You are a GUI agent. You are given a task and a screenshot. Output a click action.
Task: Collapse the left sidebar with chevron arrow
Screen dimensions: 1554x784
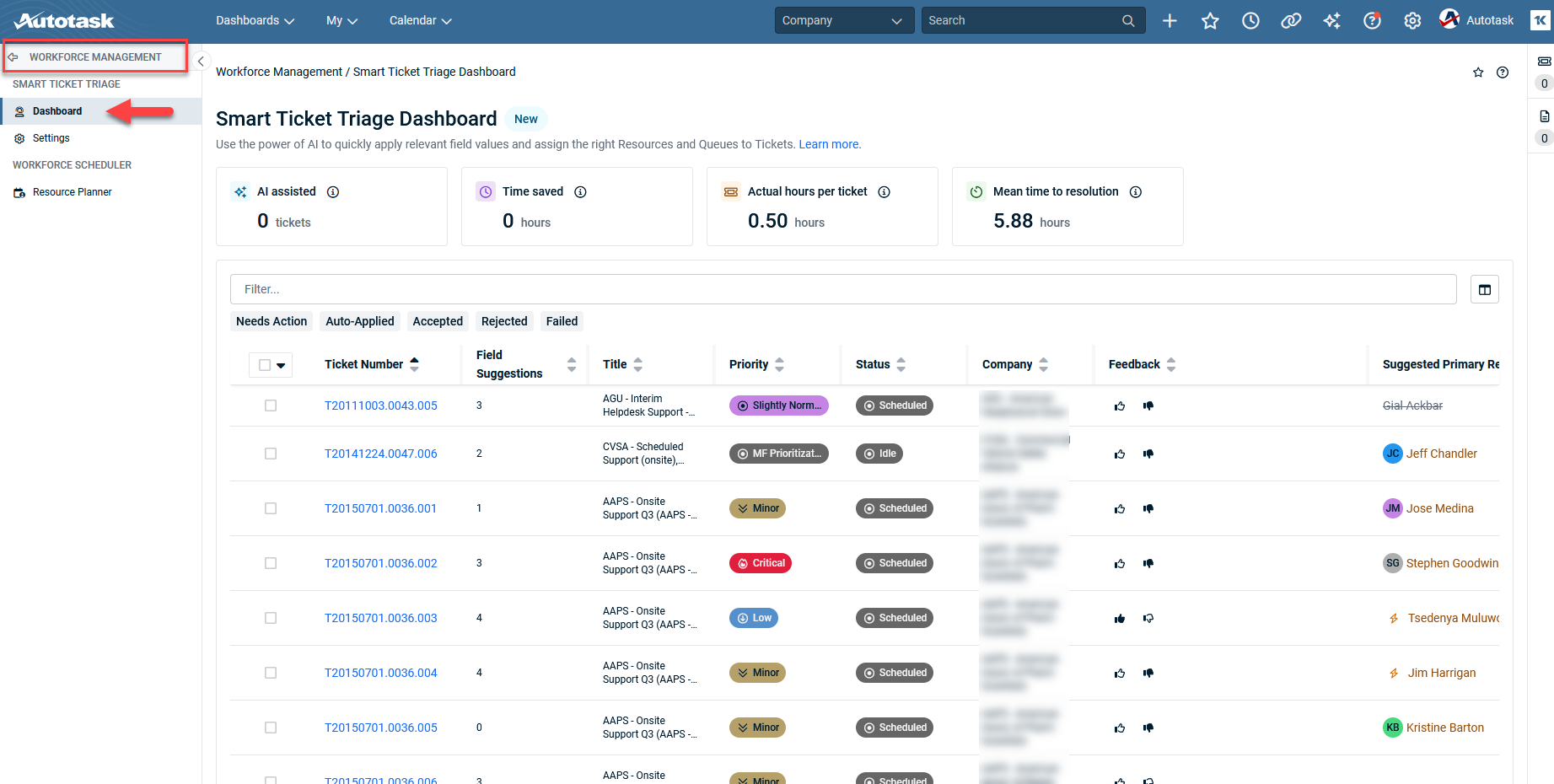tap(201, 62)
